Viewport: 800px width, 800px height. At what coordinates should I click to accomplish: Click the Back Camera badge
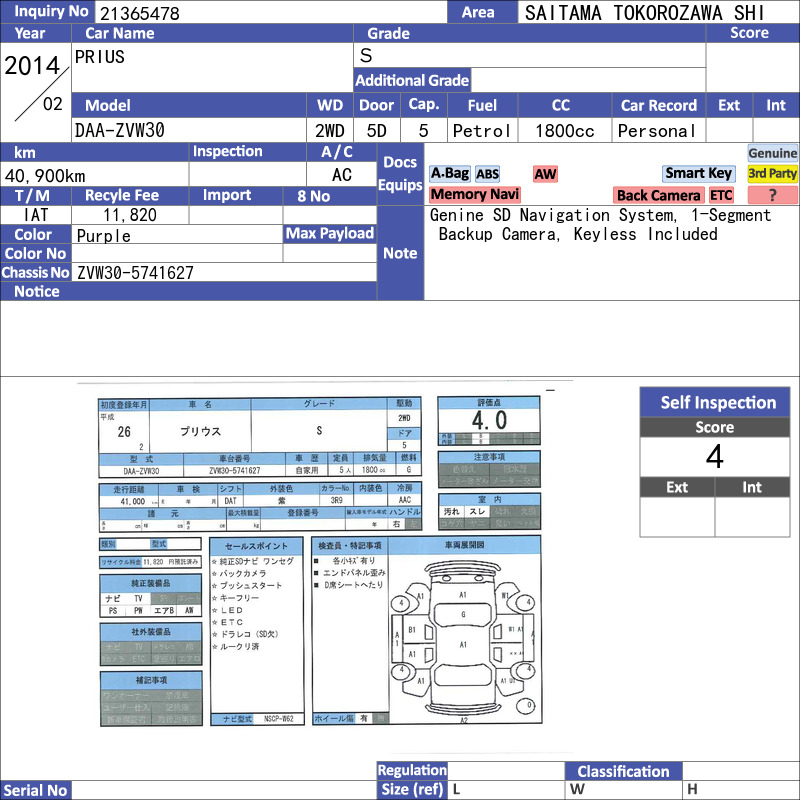[x=658, y=195]
